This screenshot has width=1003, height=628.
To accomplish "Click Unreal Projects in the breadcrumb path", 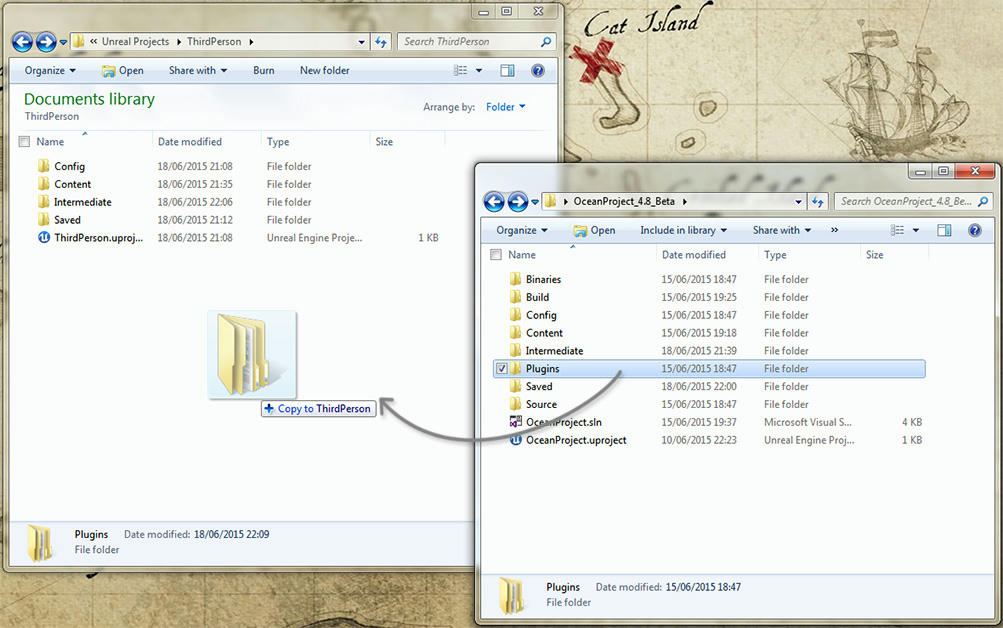I will [x=137, y=42].
